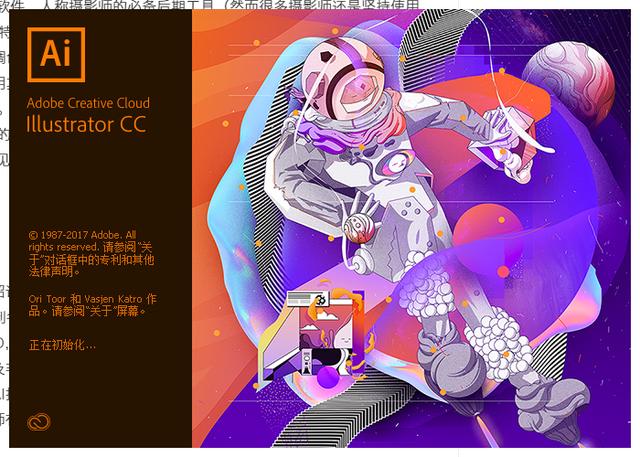Image resolution: width=640 pixels, height=457 pixels.
Task: Click the 'Adobe Creative Cloud' text
Action: coord(88,103)
